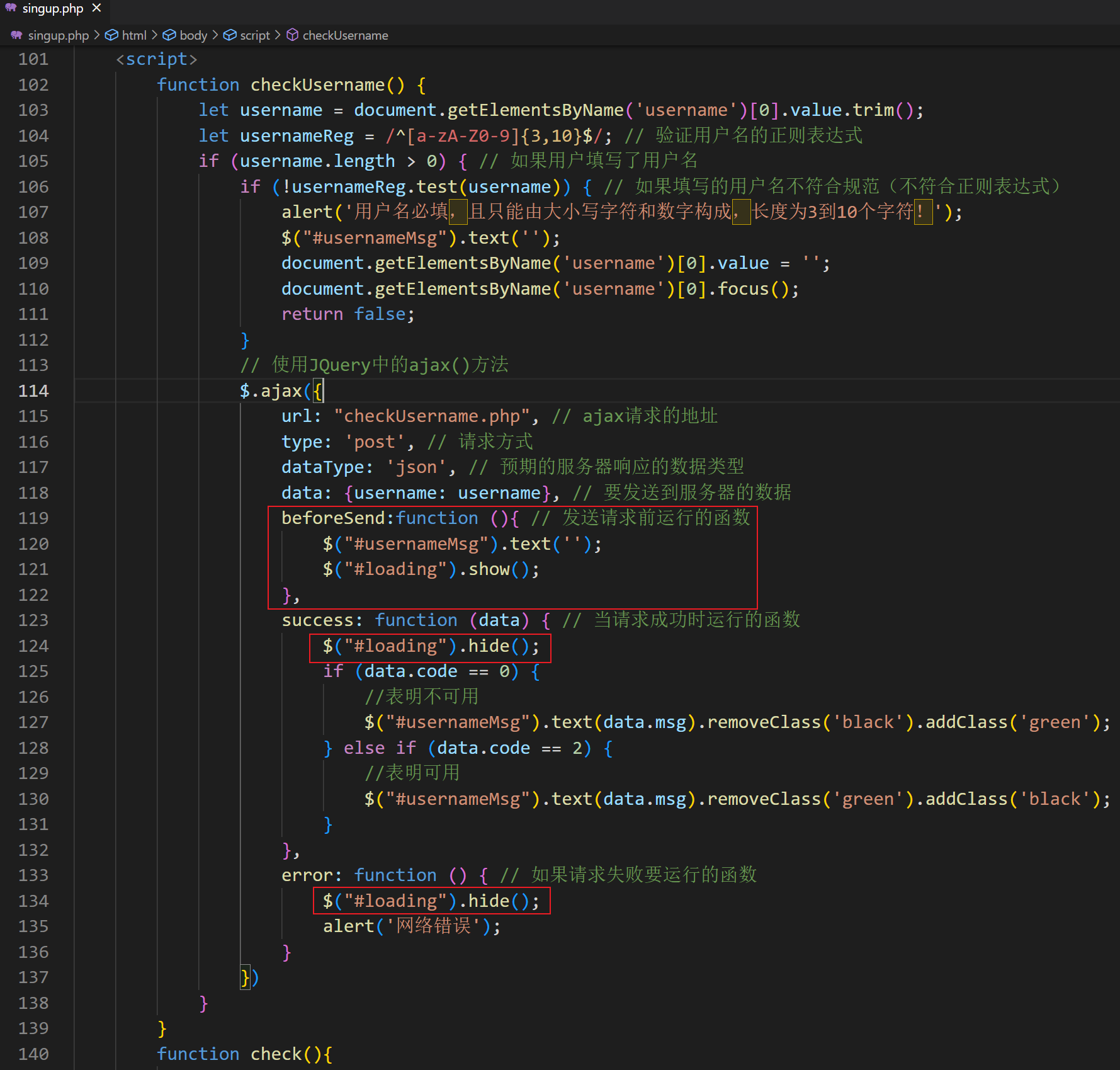Close the singup.php tab
Image resolution: width=1120 pixels, height=1070 pixels.
click(96, 8)
